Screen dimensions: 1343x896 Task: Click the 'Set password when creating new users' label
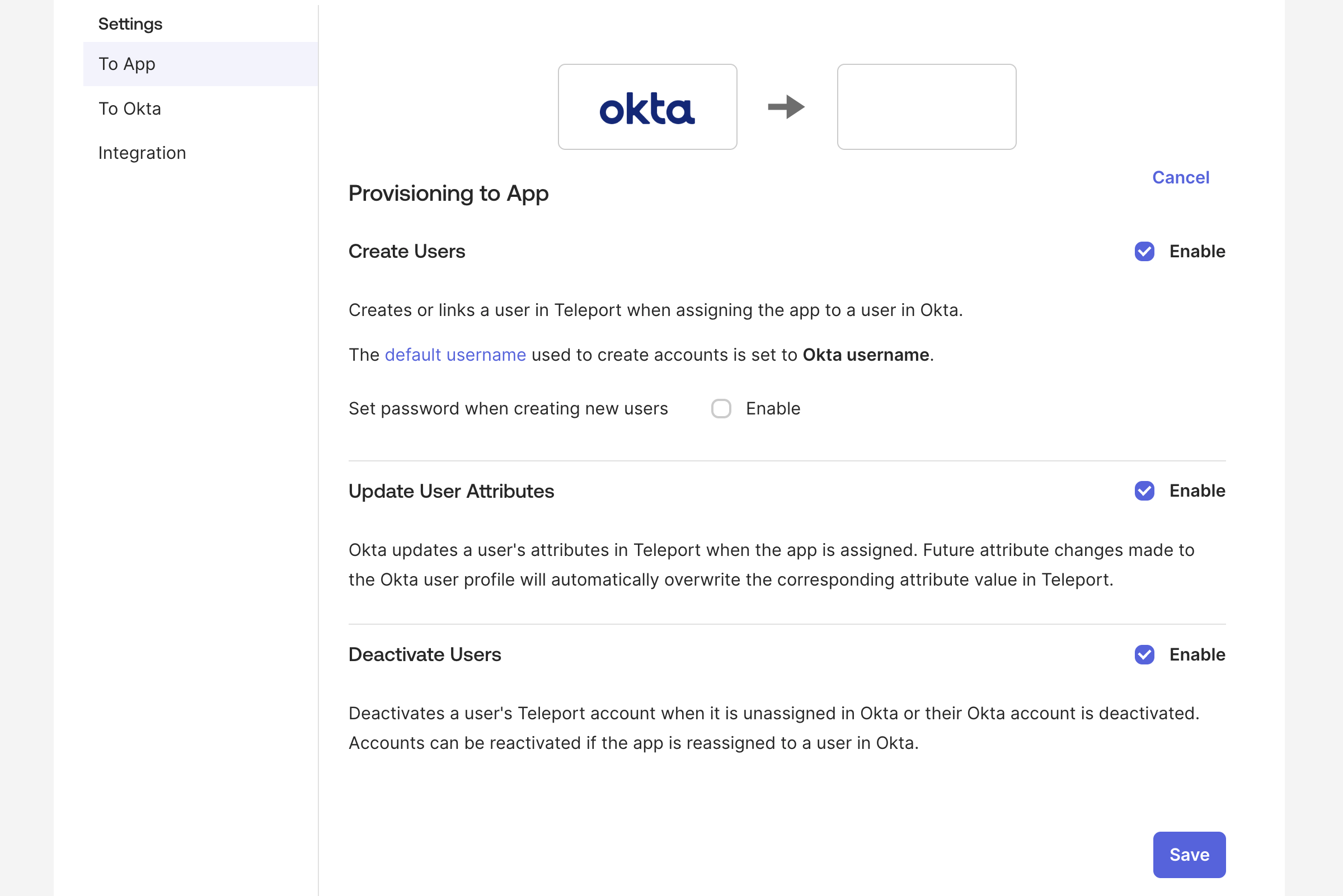pos(508,409)
